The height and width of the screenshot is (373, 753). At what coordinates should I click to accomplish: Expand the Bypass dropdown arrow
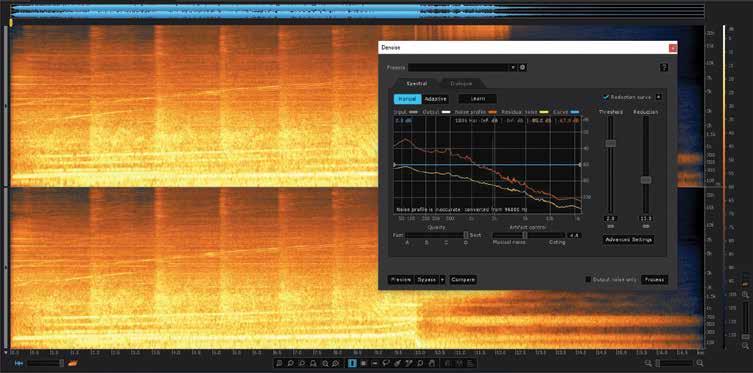(x=442, y=279)
